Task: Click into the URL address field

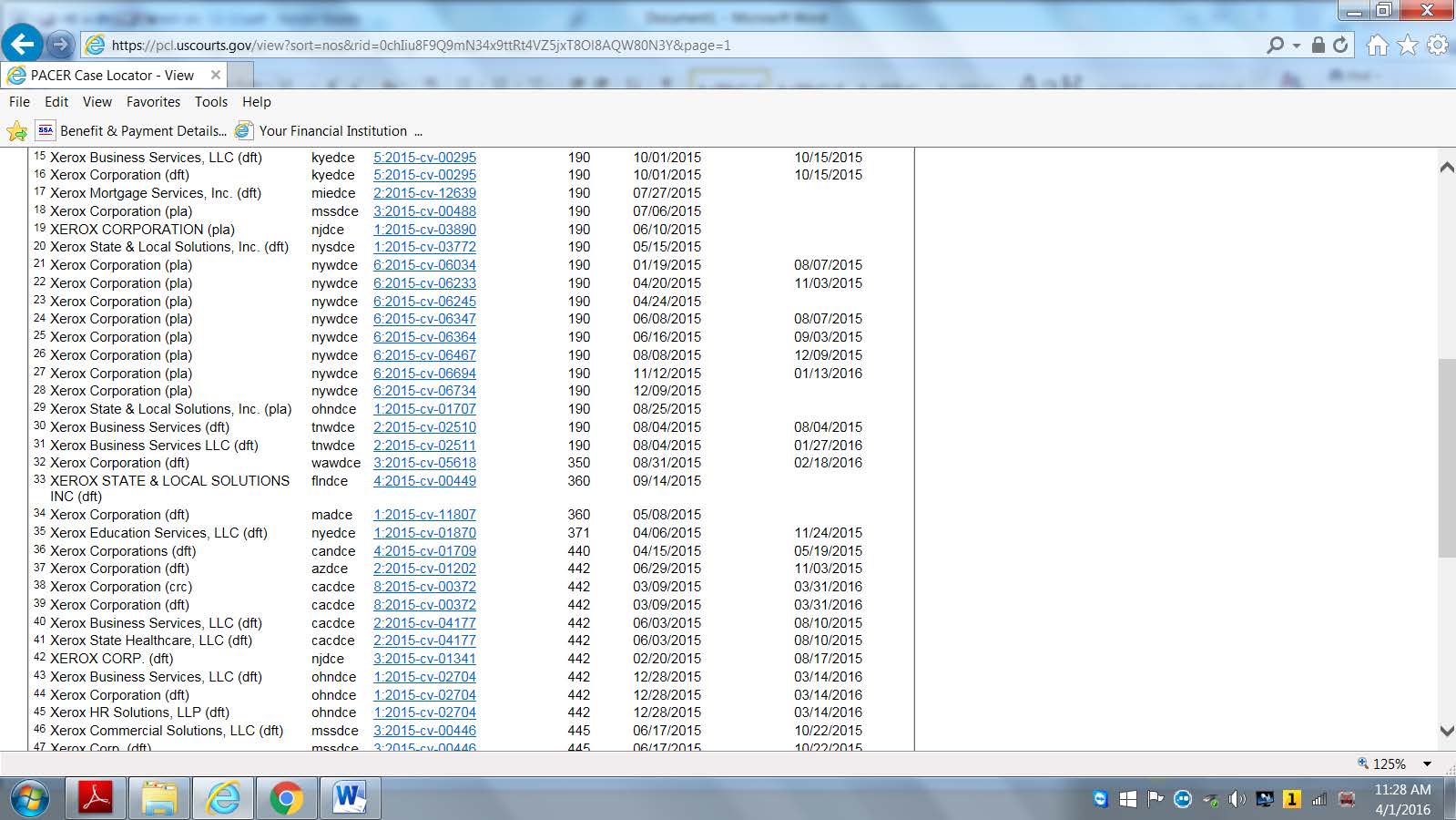Action: click(674, 45)
